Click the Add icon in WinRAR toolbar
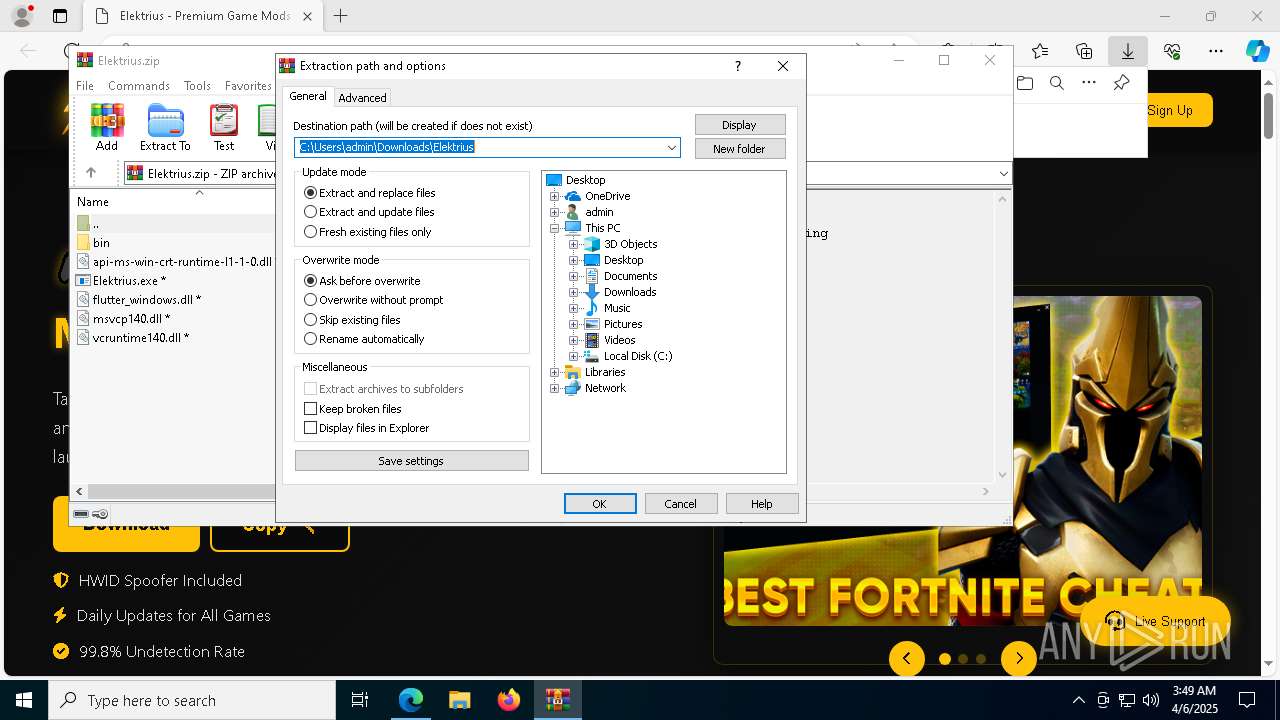Viewport: 1280px width, 720px height. [x=107, y=127]
